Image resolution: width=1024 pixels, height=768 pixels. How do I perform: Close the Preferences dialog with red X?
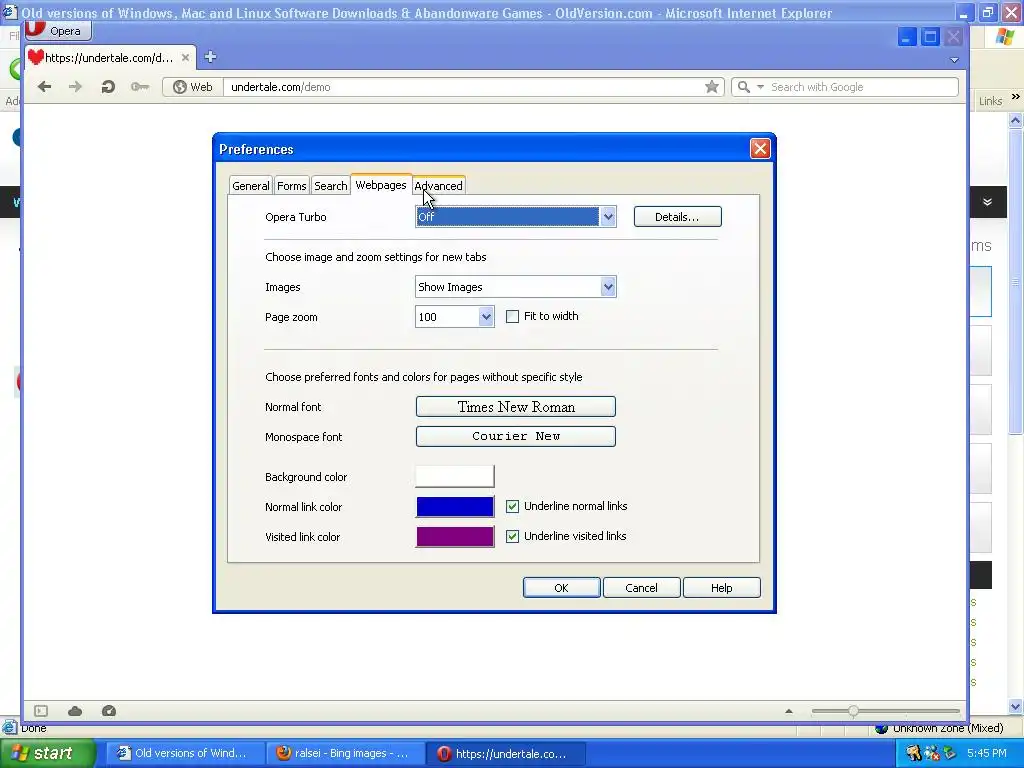click(760, 149)
